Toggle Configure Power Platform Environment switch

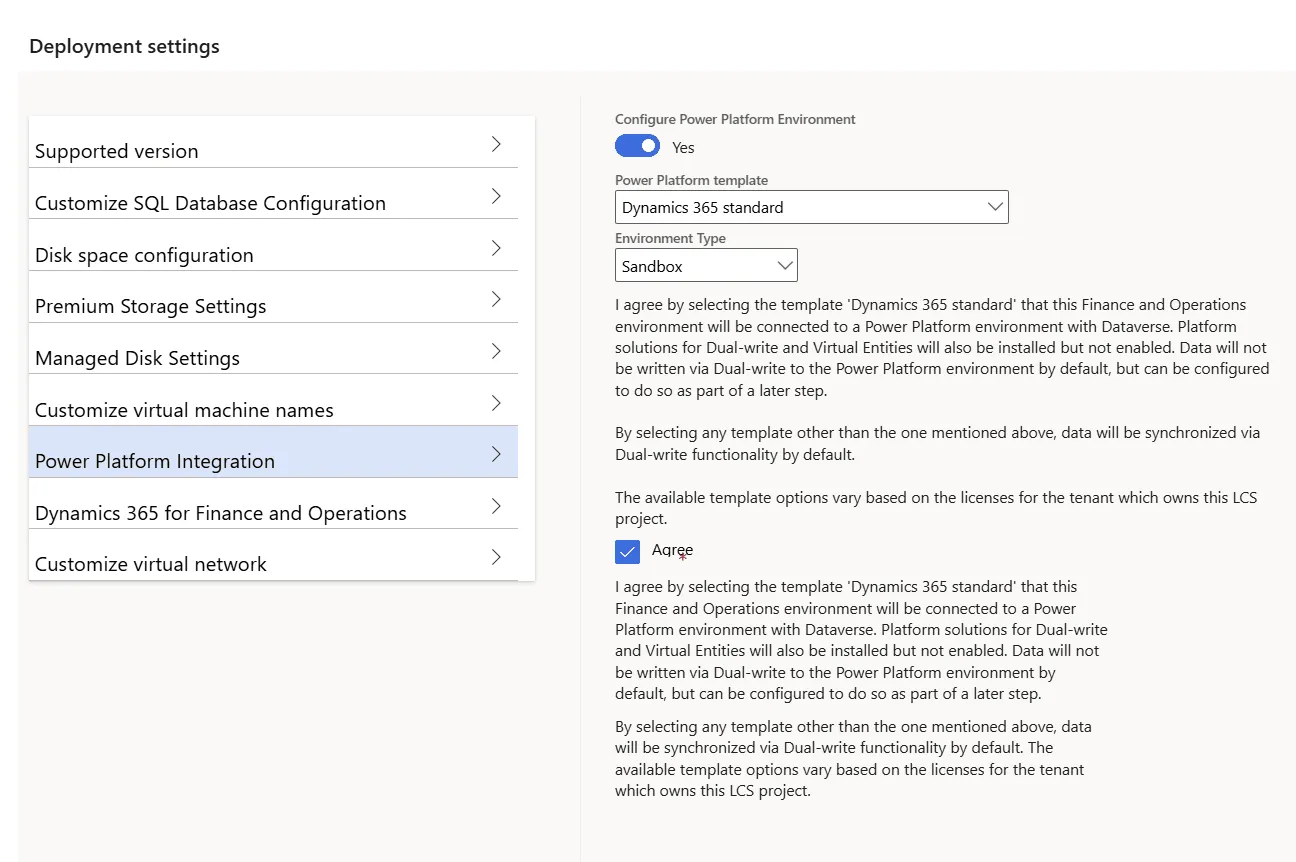637,146
